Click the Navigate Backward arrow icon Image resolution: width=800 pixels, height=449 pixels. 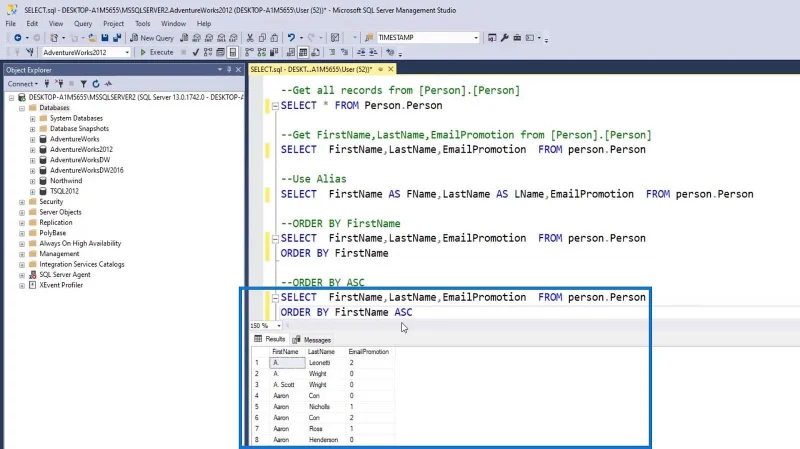tap(17, 38)
